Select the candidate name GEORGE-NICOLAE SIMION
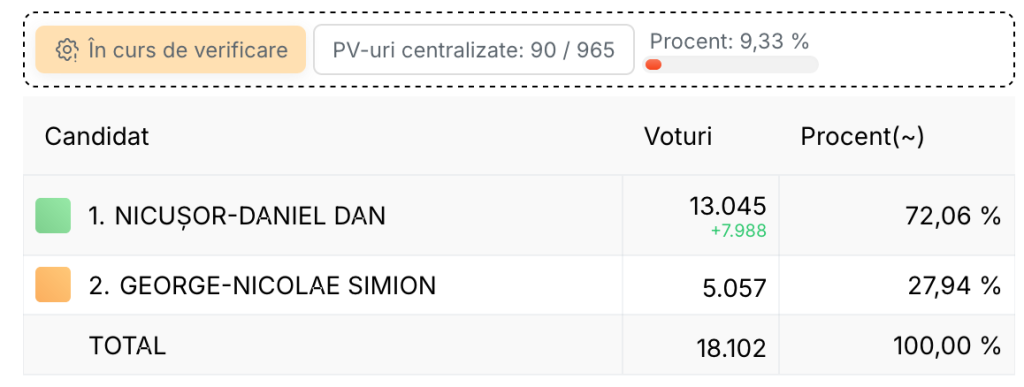The width and height of the screenshot is (1024, 387). 278,285
